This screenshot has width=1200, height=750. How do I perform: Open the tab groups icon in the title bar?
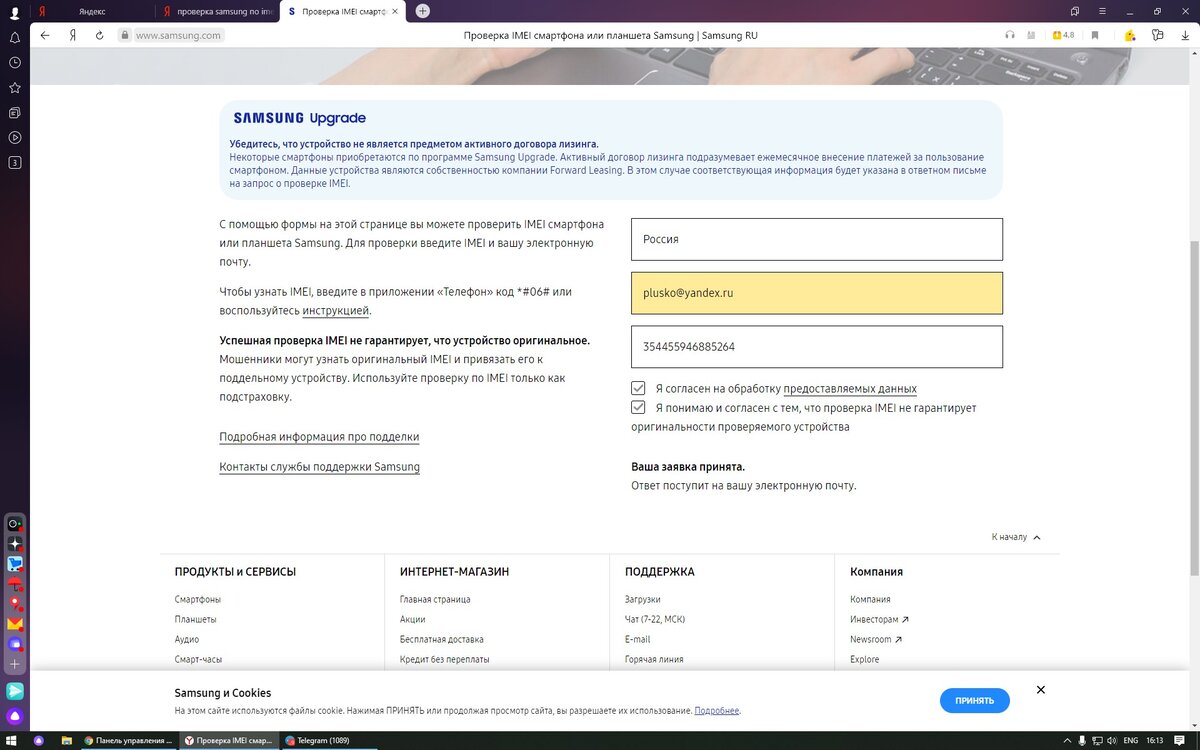(1075, 11)
